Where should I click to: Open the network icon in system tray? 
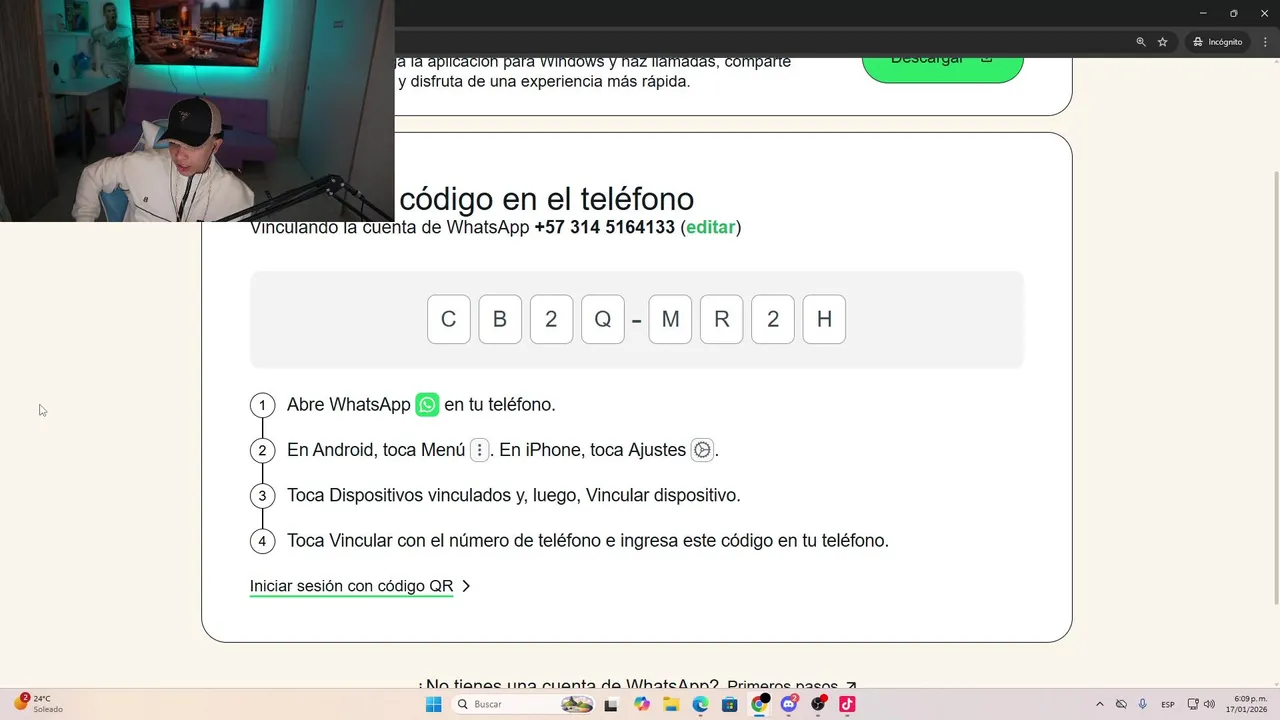[1193, 704]
